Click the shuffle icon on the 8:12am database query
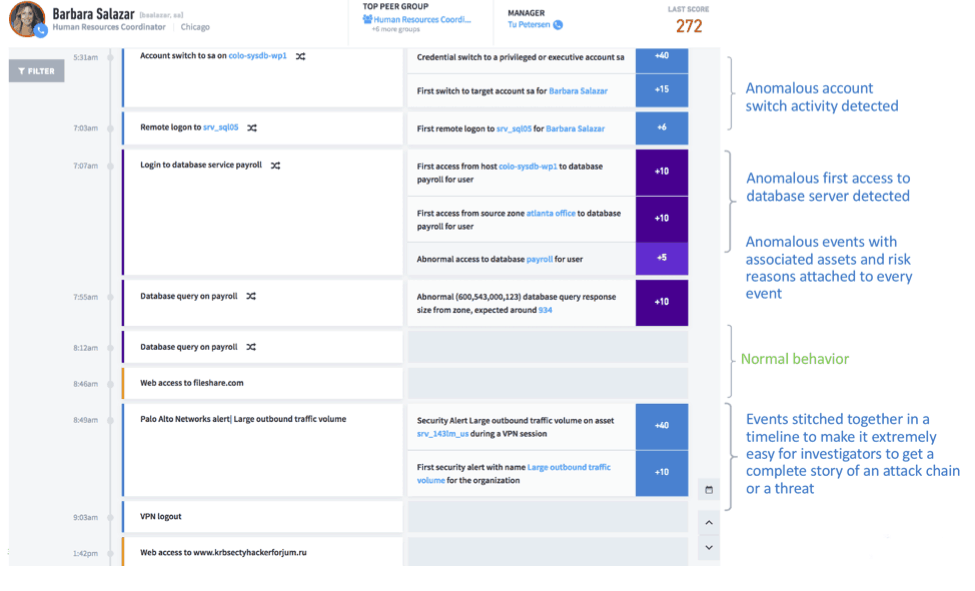This screenshot has width=975, height=591. [252, 347]
